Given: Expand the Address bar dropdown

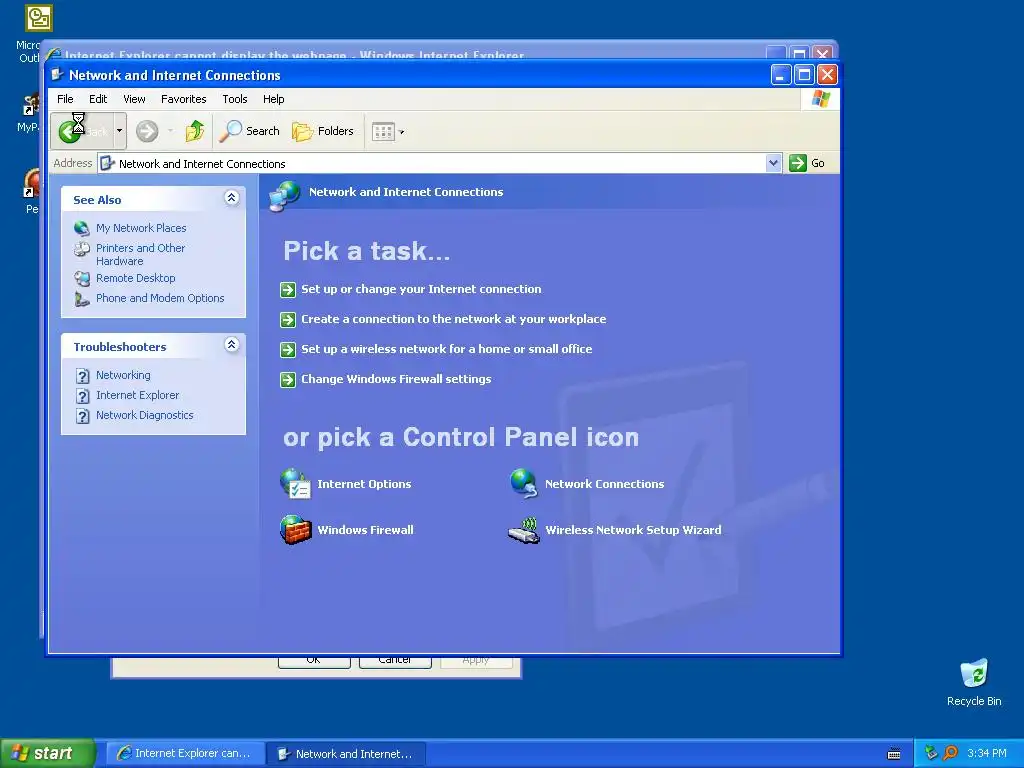Looking at the screenshot, I should [773, 163].
